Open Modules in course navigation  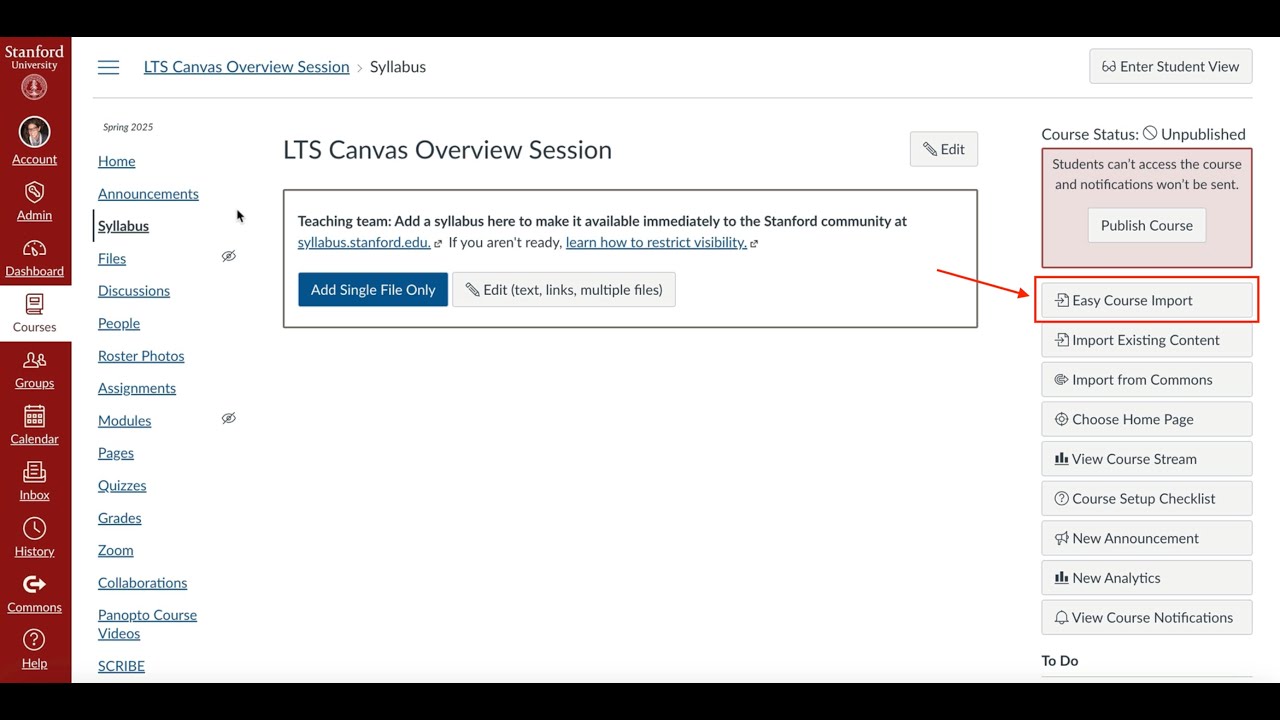(x=124, y=421)
